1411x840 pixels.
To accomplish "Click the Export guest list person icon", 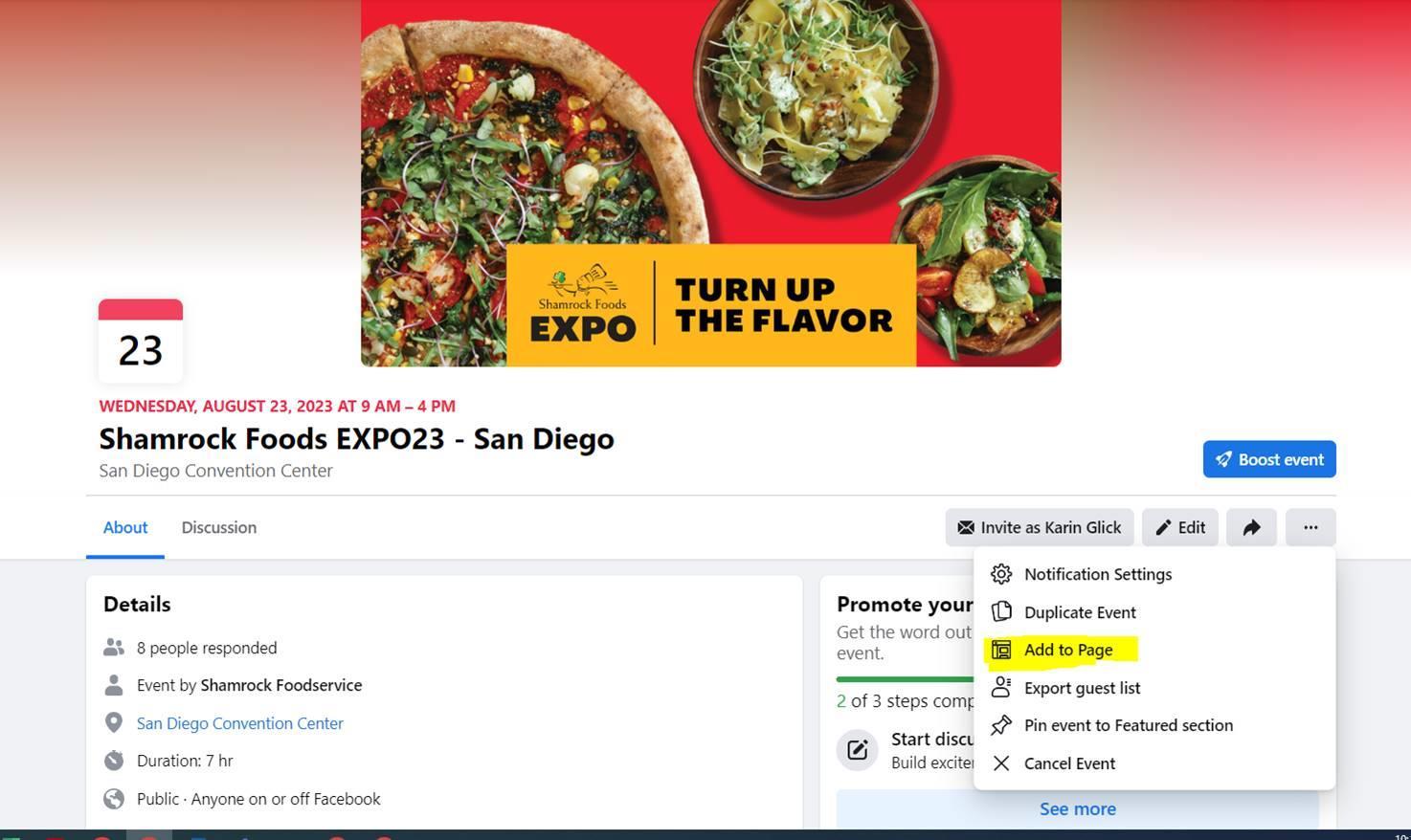I will coord(1001,687).
